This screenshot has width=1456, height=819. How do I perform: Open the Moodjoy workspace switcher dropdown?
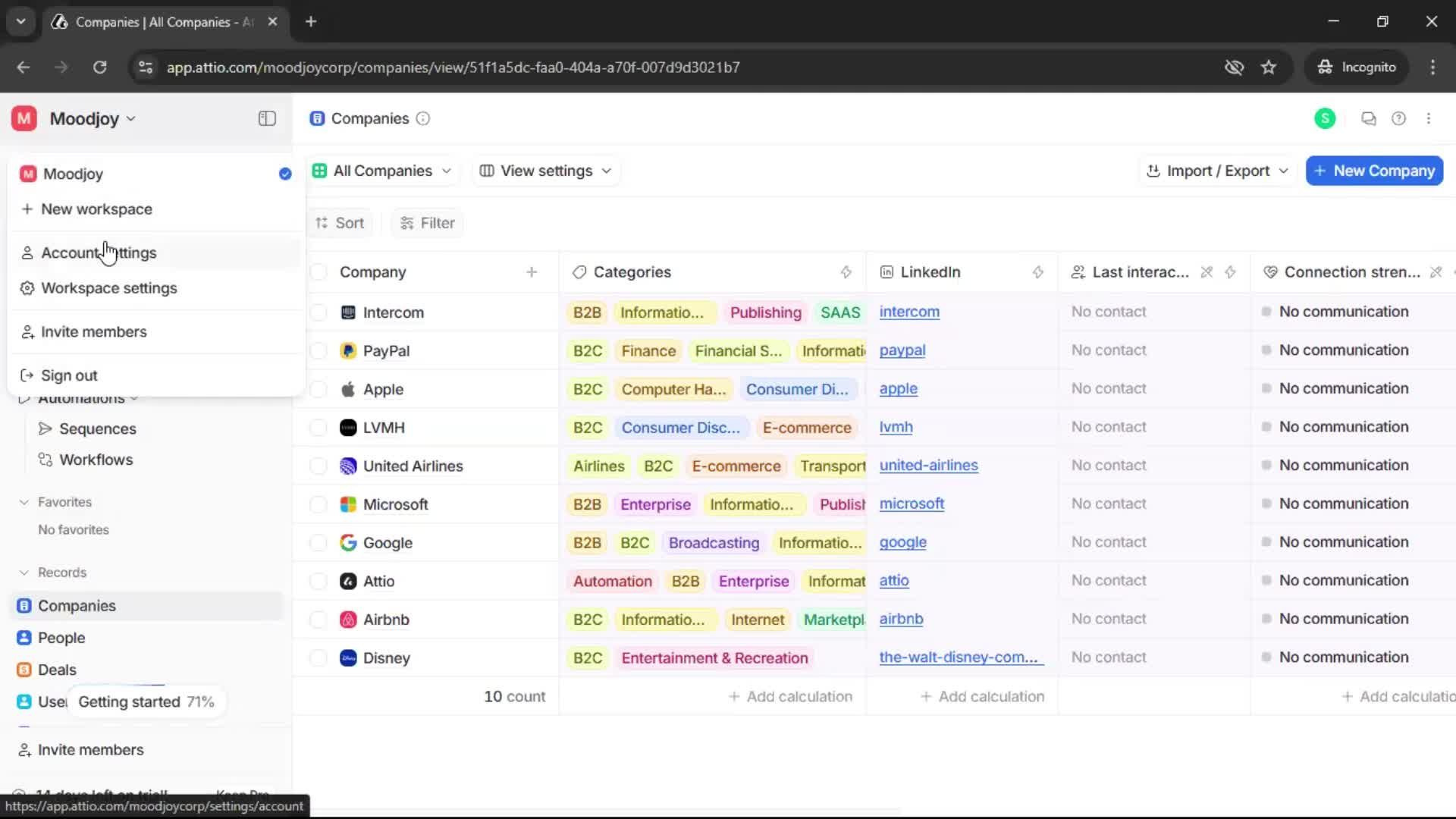pyautogui.click(x=93, y=118)
